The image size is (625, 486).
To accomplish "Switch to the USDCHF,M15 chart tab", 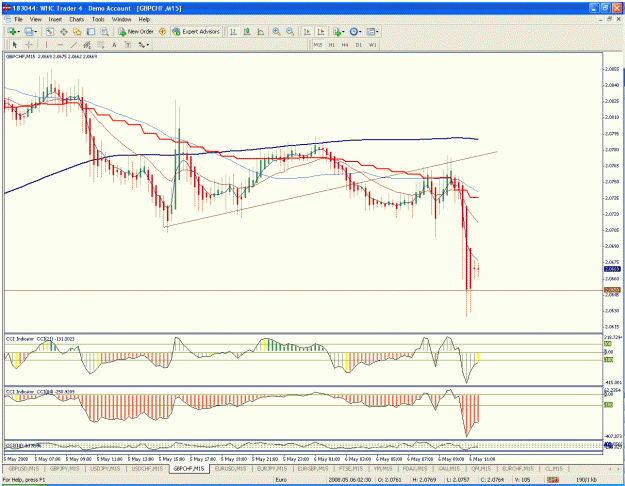I will pos(148,469).
